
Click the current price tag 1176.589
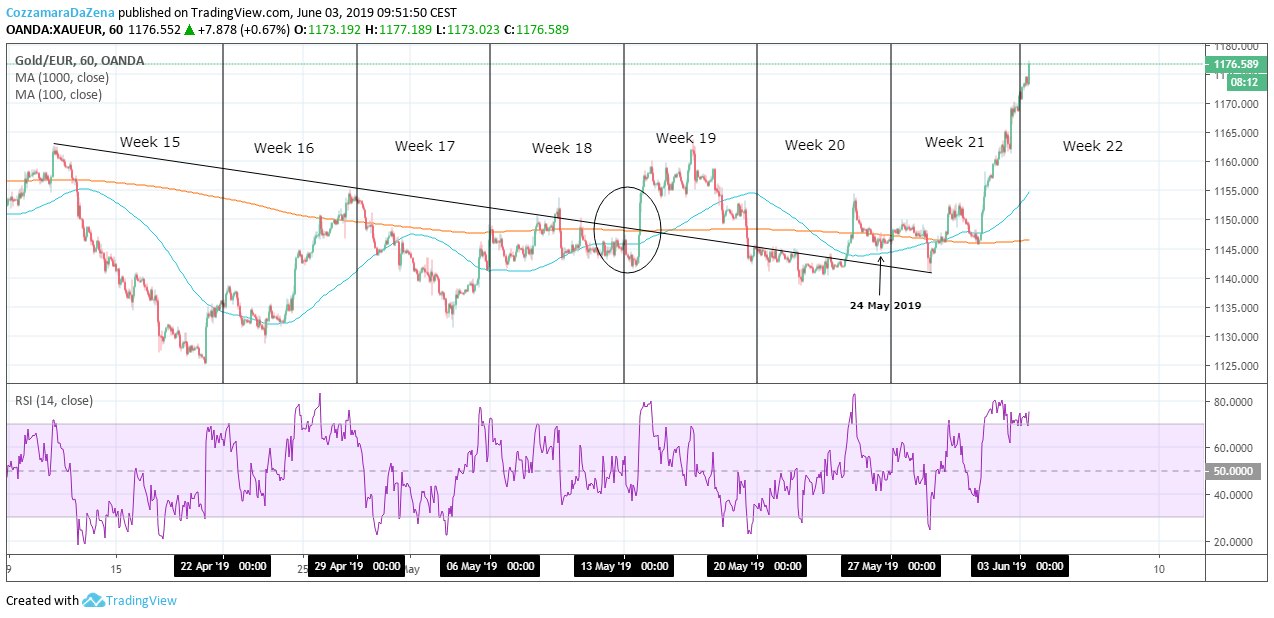tap(1237, 64)
